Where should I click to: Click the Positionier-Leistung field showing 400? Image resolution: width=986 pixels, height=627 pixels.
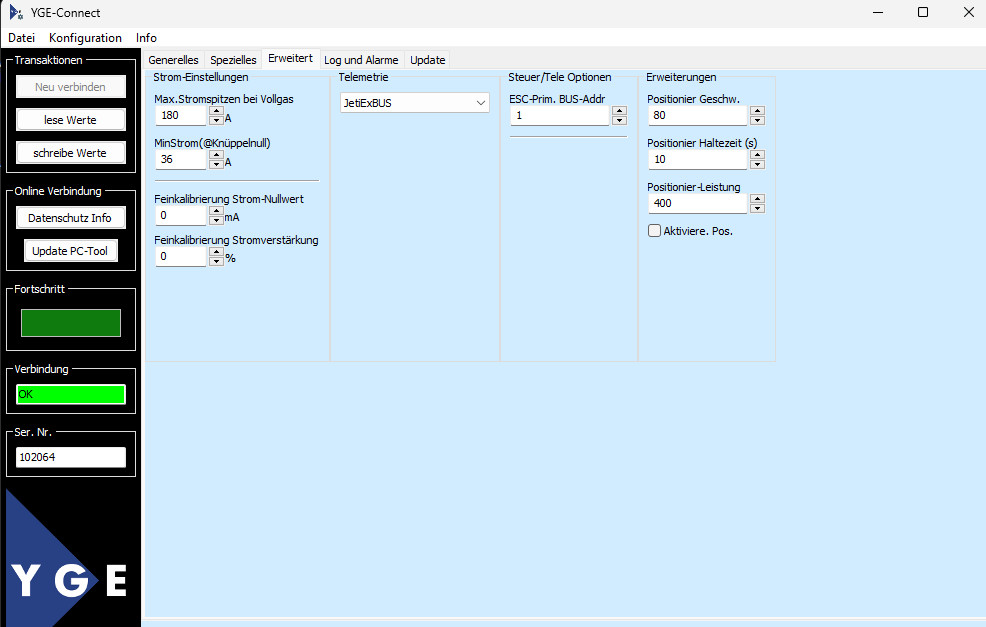[698, 204]
